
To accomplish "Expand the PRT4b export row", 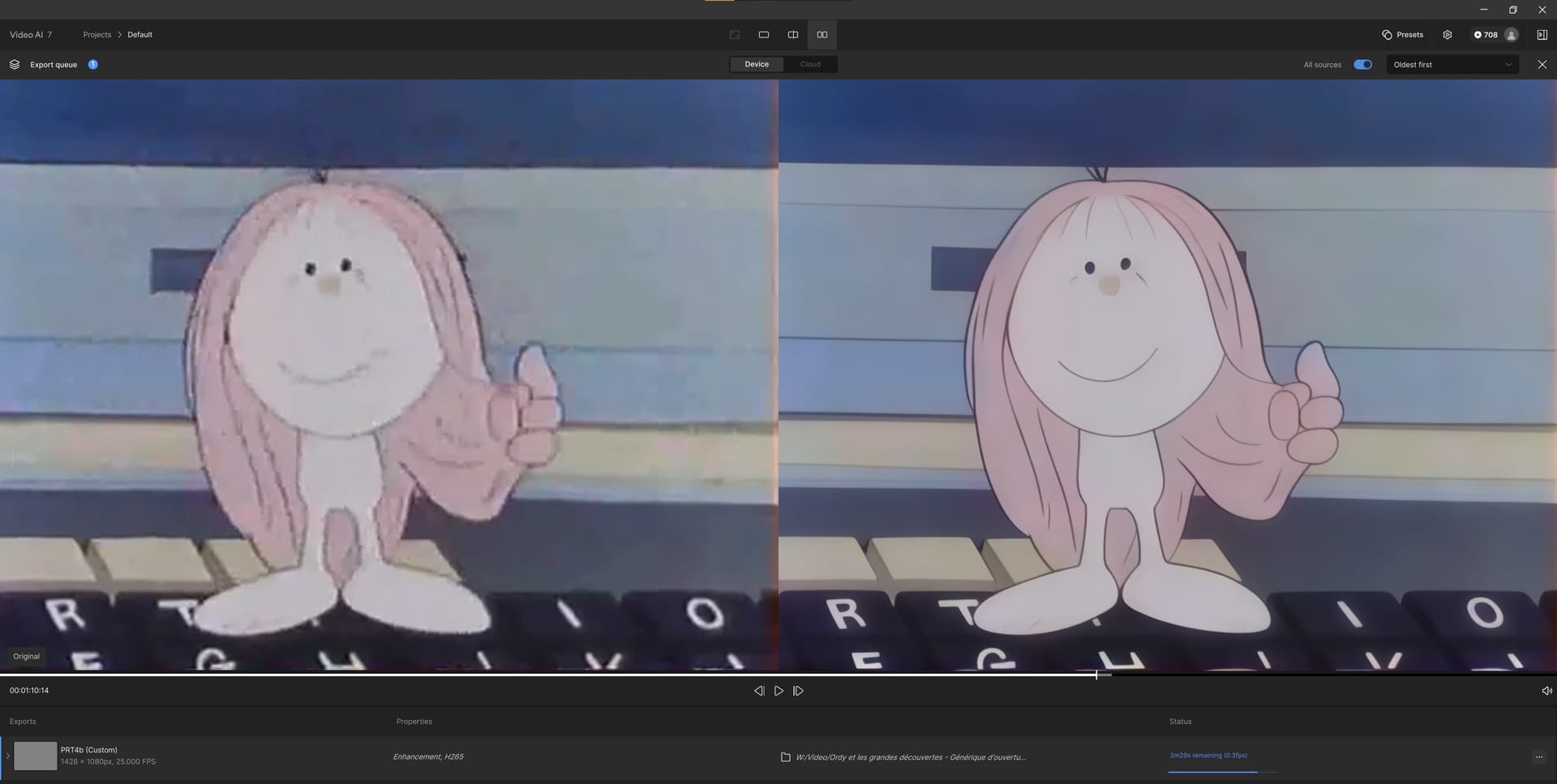I will coord(7,756).
